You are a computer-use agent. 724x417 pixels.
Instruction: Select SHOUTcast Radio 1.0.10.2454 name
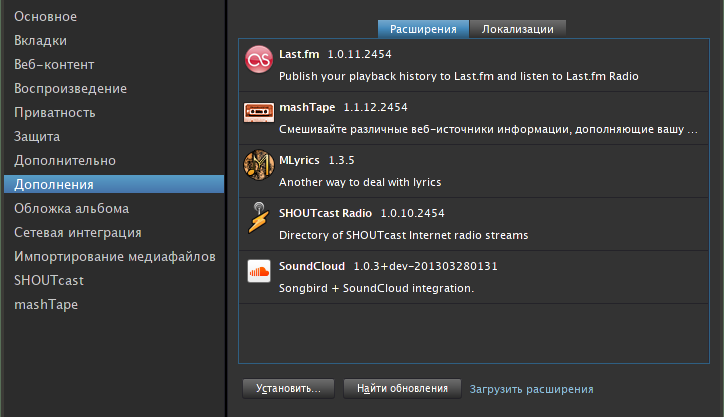[x=362, y=213]
